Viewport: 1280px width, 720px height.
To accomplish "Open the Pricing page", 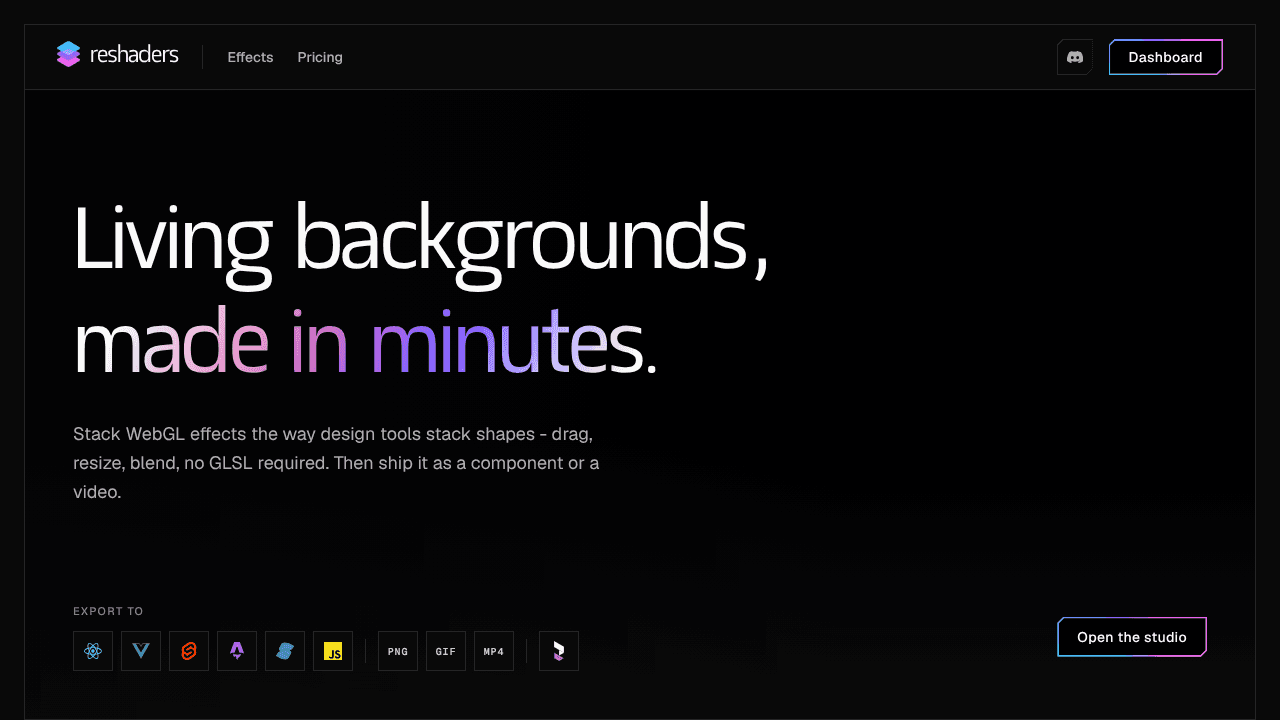I will tap(320, 57).
